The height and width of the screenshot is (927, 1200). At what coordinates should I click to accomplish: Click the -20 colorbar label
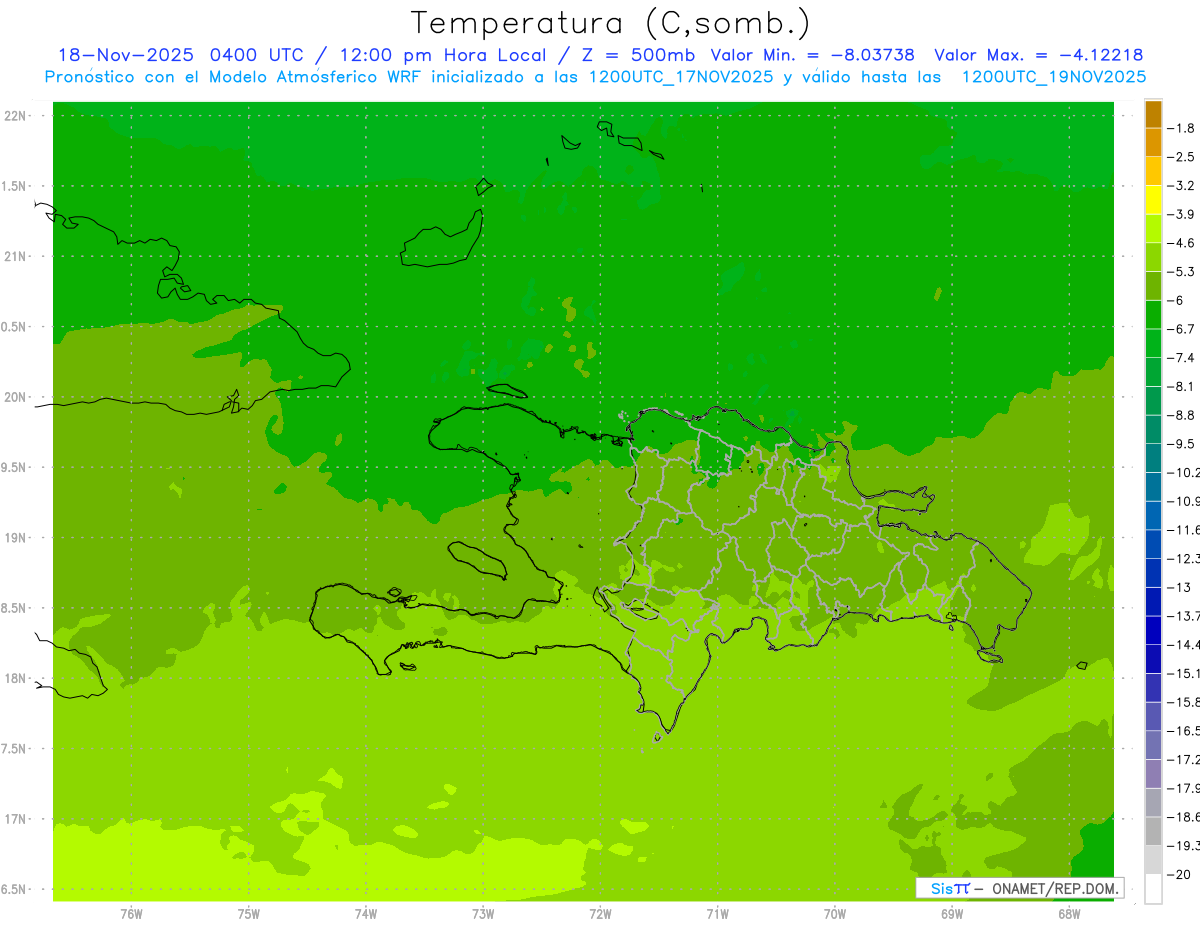1181,875
